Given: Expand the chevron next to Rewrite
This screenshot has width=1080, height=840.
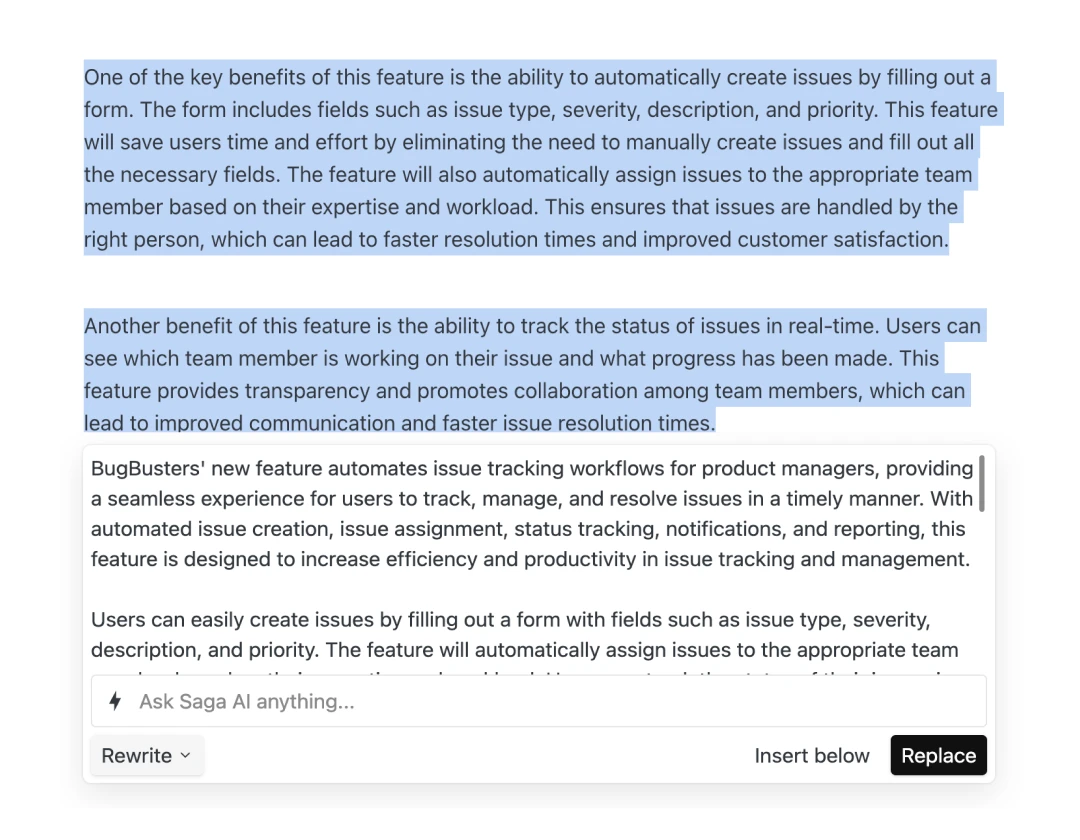Looking at the screenshot, I should click(x=185, y=756).
